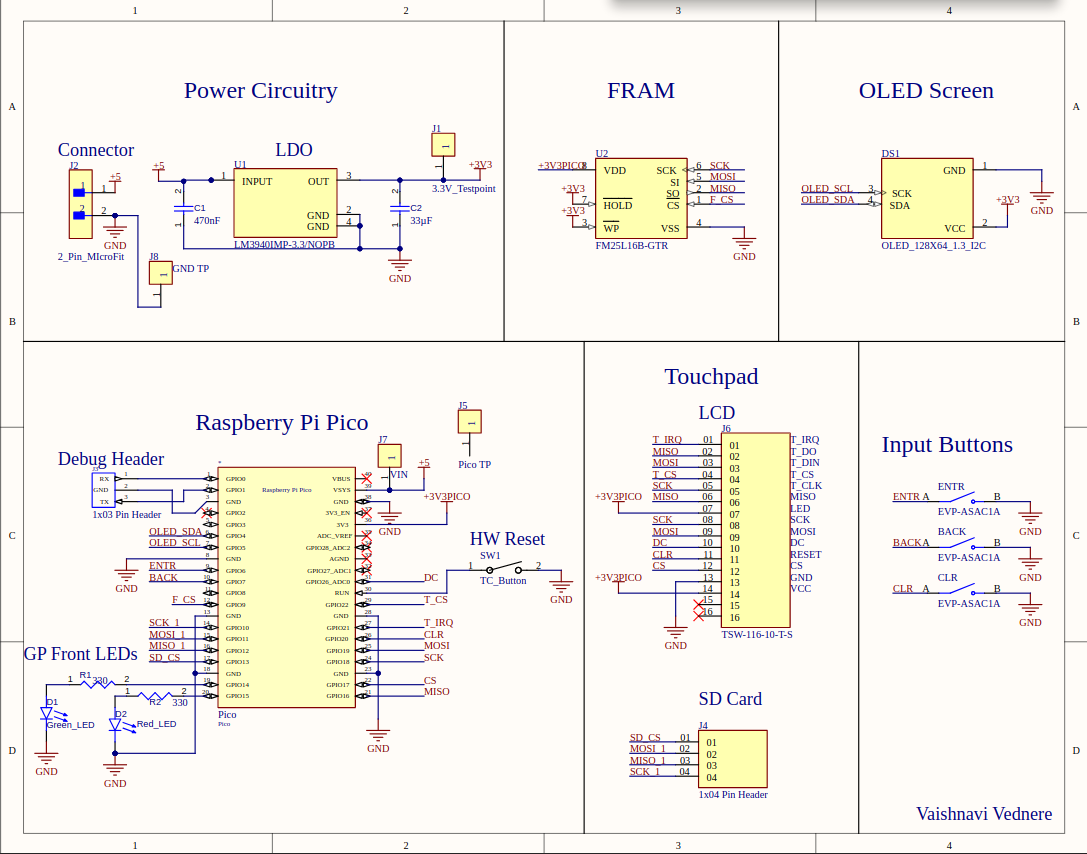
Task: Select the no-connect X on J6 pin 15
Action: (x=699, y=605)
